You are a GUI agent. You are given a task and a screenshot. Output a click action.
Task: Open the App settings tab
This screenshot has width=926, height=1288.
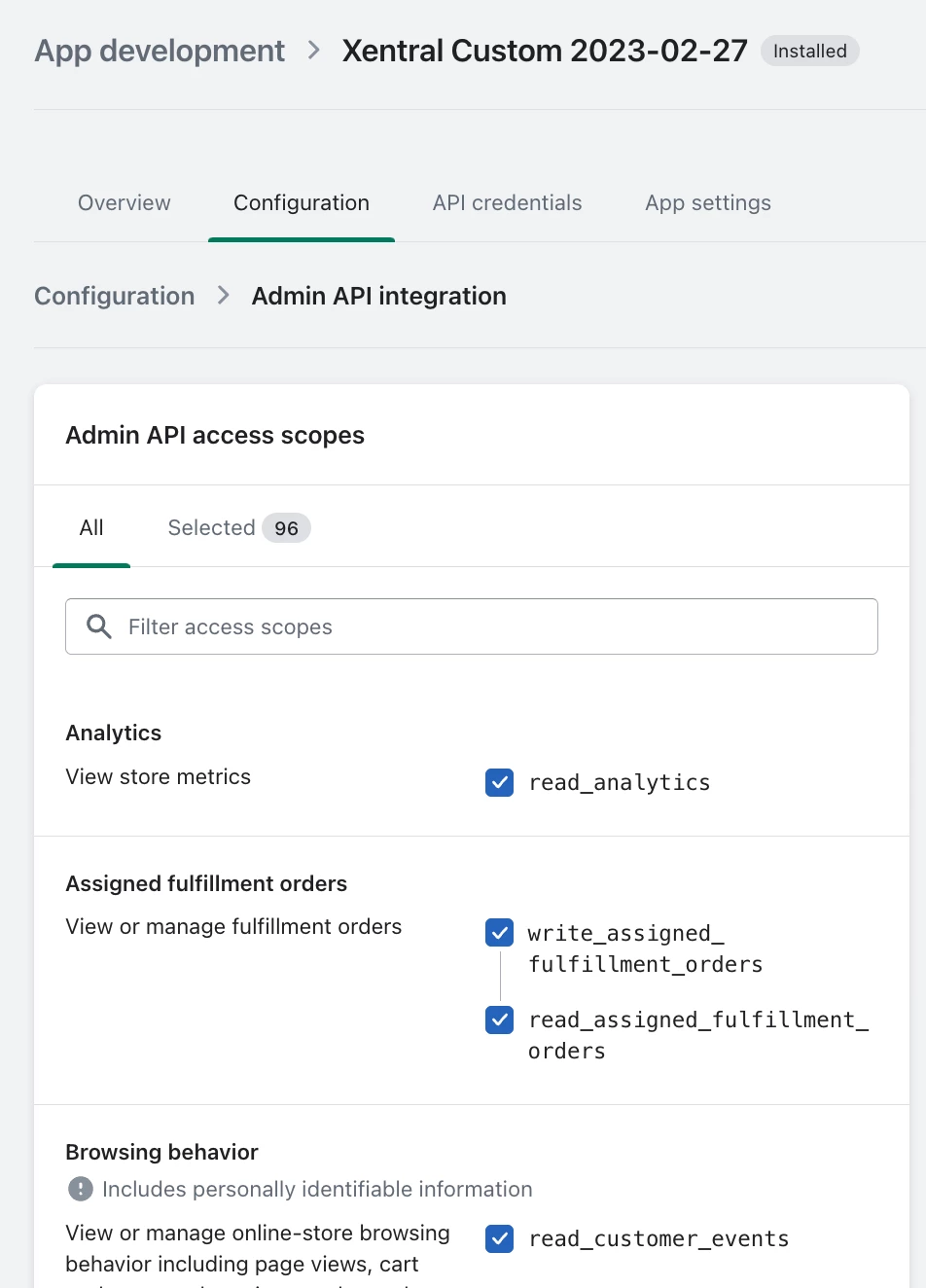(x=708, y=202)
